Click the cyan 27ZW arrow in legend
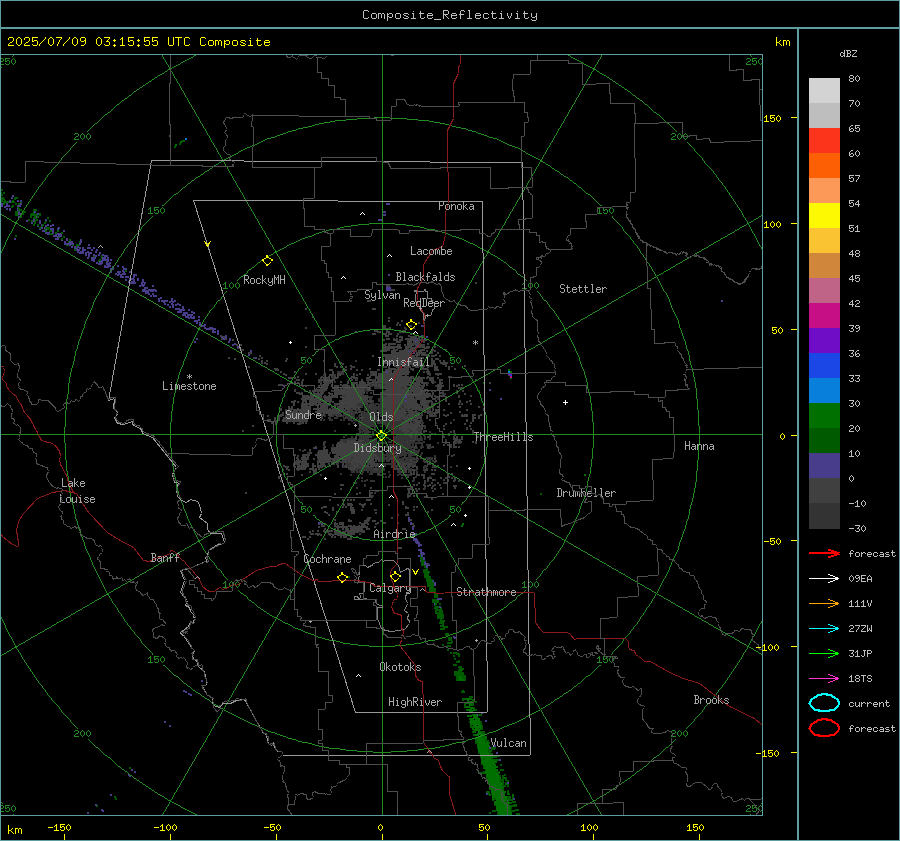The width and height of the screenshot is (900, 841). 824,629
